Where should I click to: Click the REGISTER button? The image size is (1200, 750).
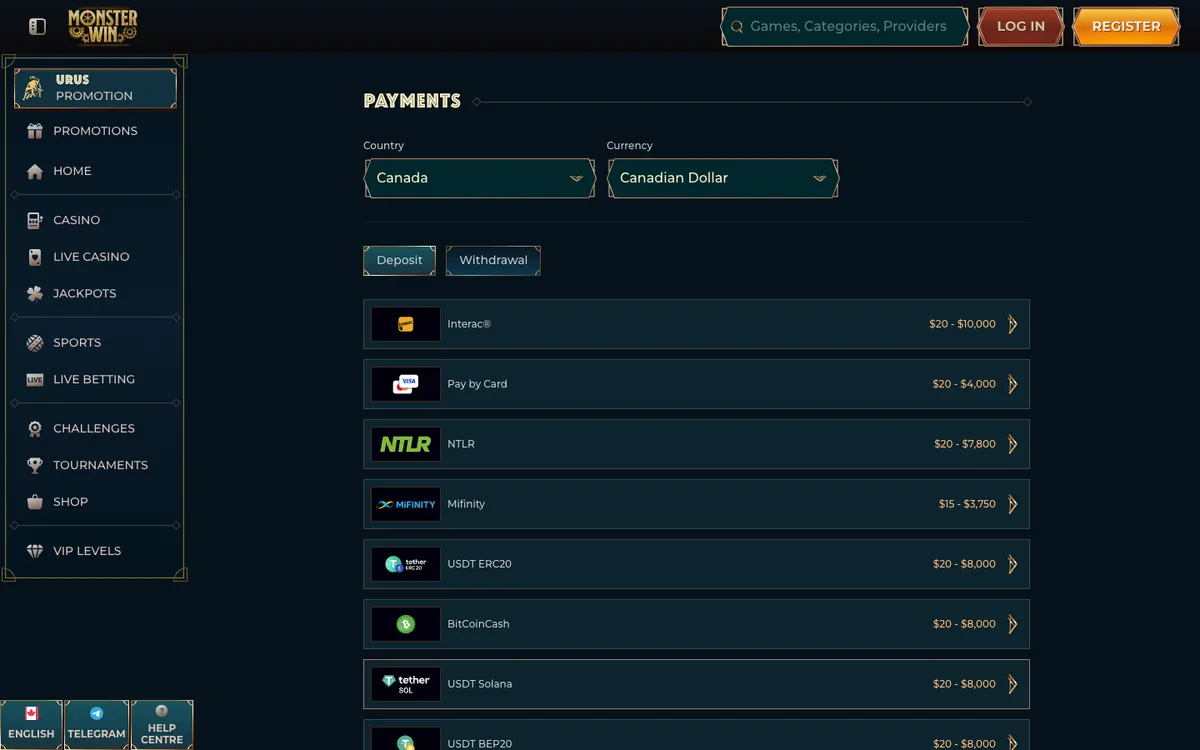pyautogui.click(x=1126, y=27)
